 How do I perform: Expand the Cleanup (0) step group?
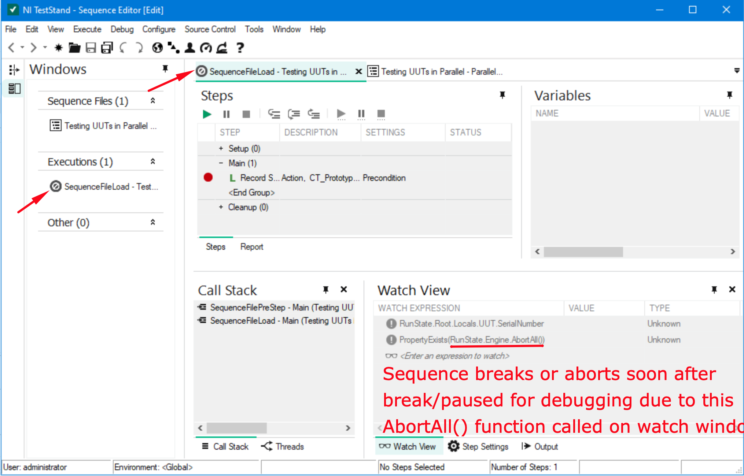coord(221,207)
